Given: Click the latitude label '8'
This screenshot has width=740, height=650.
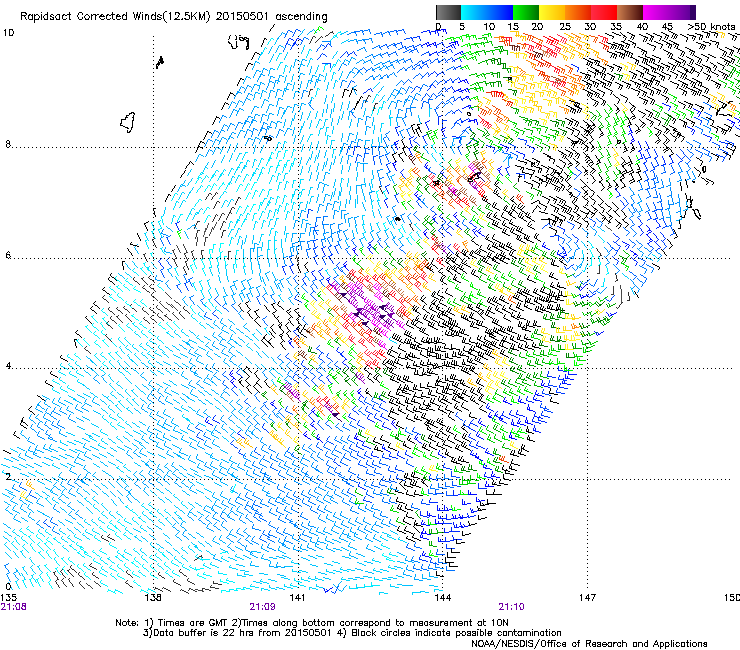Looking at the screenshot, I should [8, 144].
